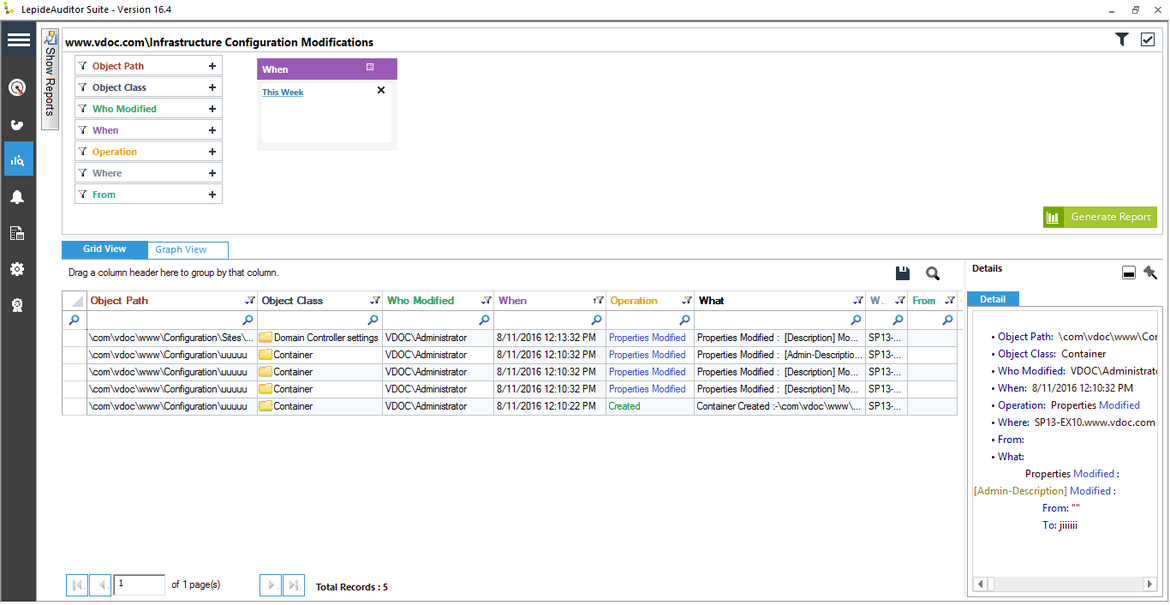Open Object Class column filter dropdown
The height and width of the screenshot is (605, 1170).
(375, 301)
